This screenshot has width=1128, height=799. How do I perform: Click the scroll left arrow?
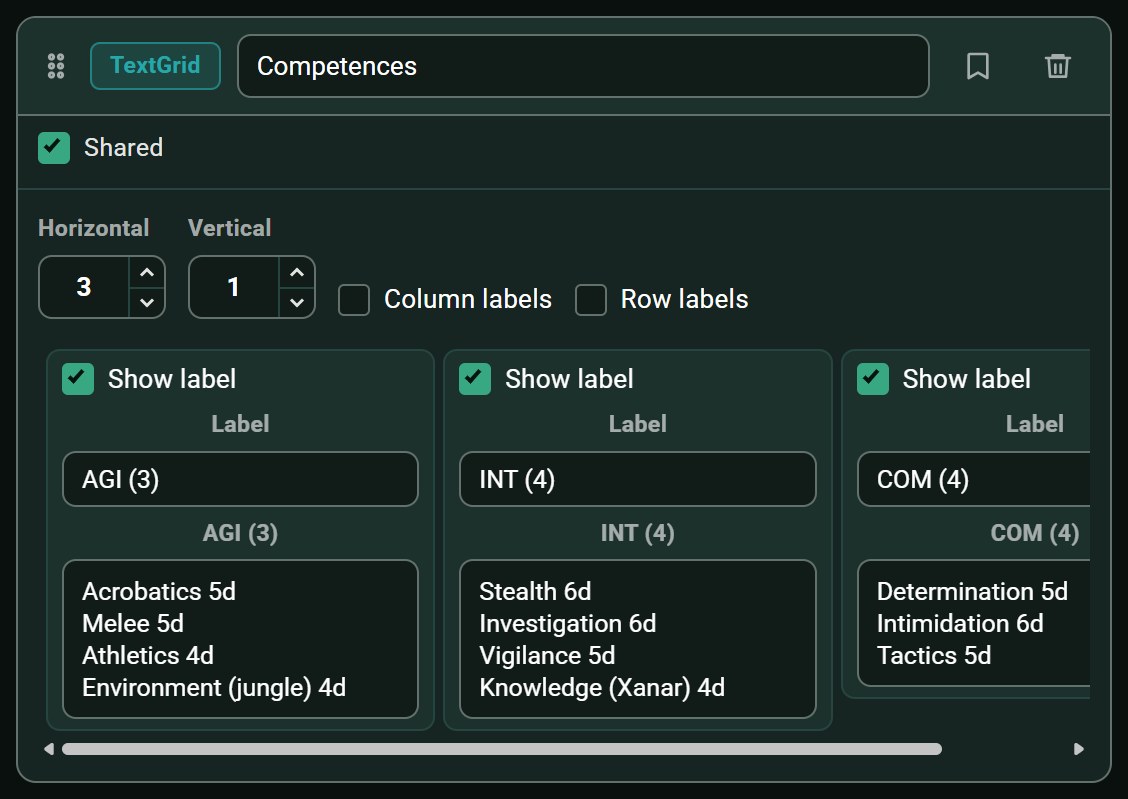pos(49,749)
